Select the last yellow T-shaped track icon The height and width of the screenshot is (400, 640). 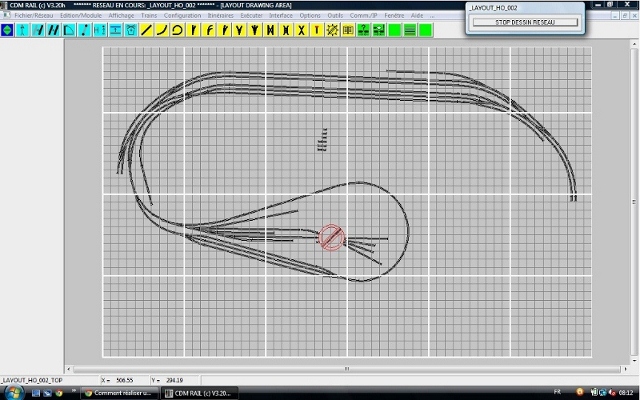click(317, 30)
